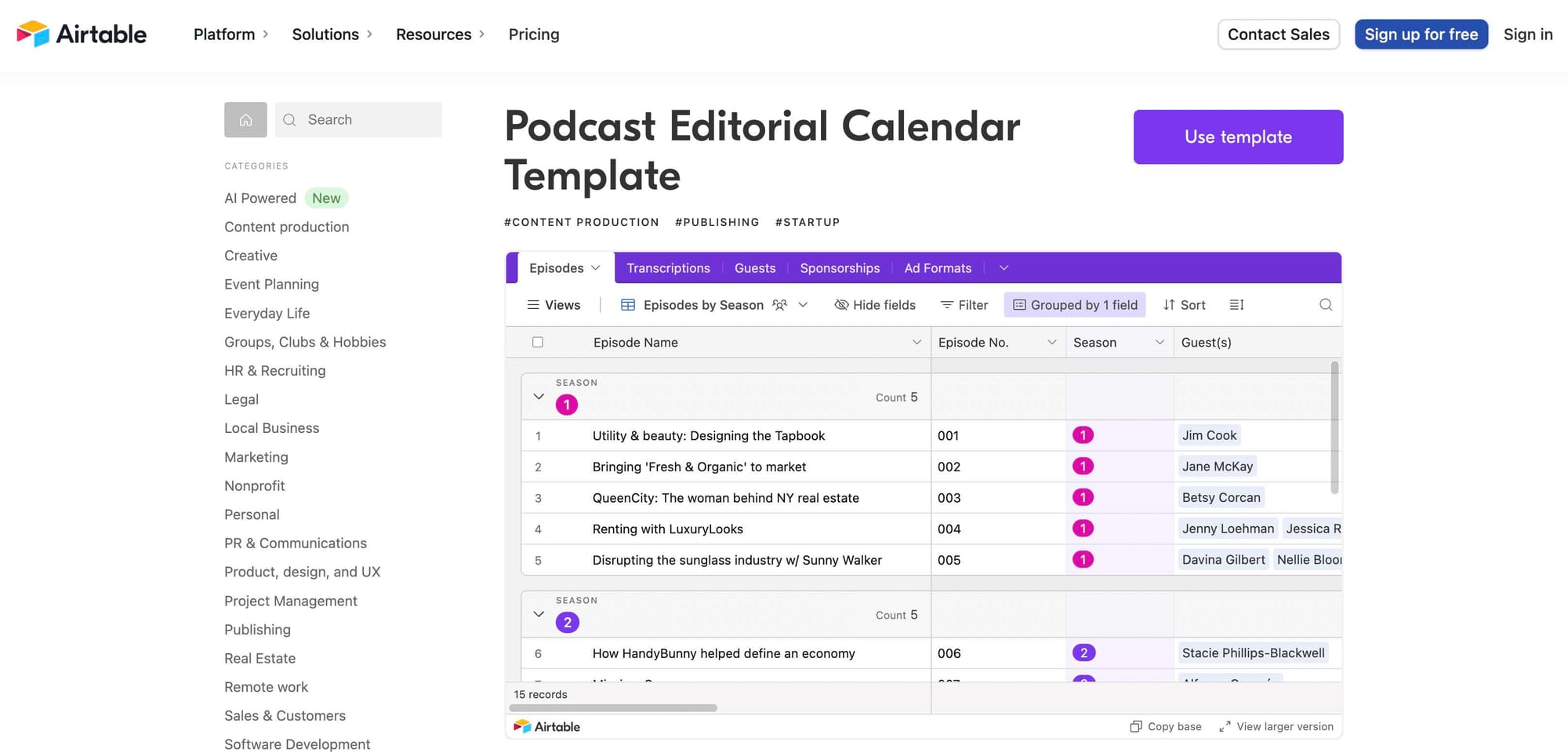Select the checkbox in the table header row
Viewport: 1568px width, 756px height.
(x=539, y=342)
